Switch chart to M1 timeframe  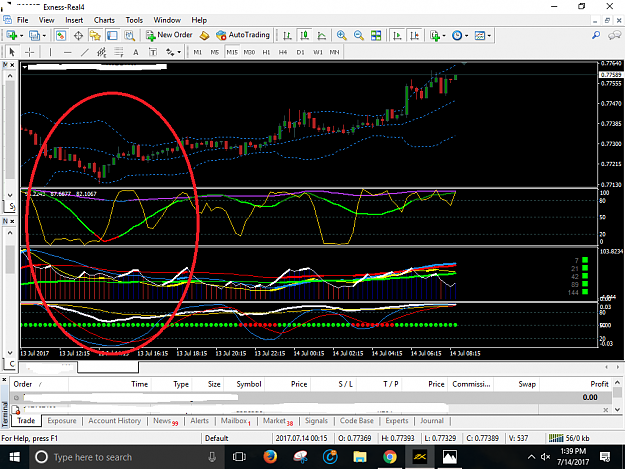coord(197,52)
